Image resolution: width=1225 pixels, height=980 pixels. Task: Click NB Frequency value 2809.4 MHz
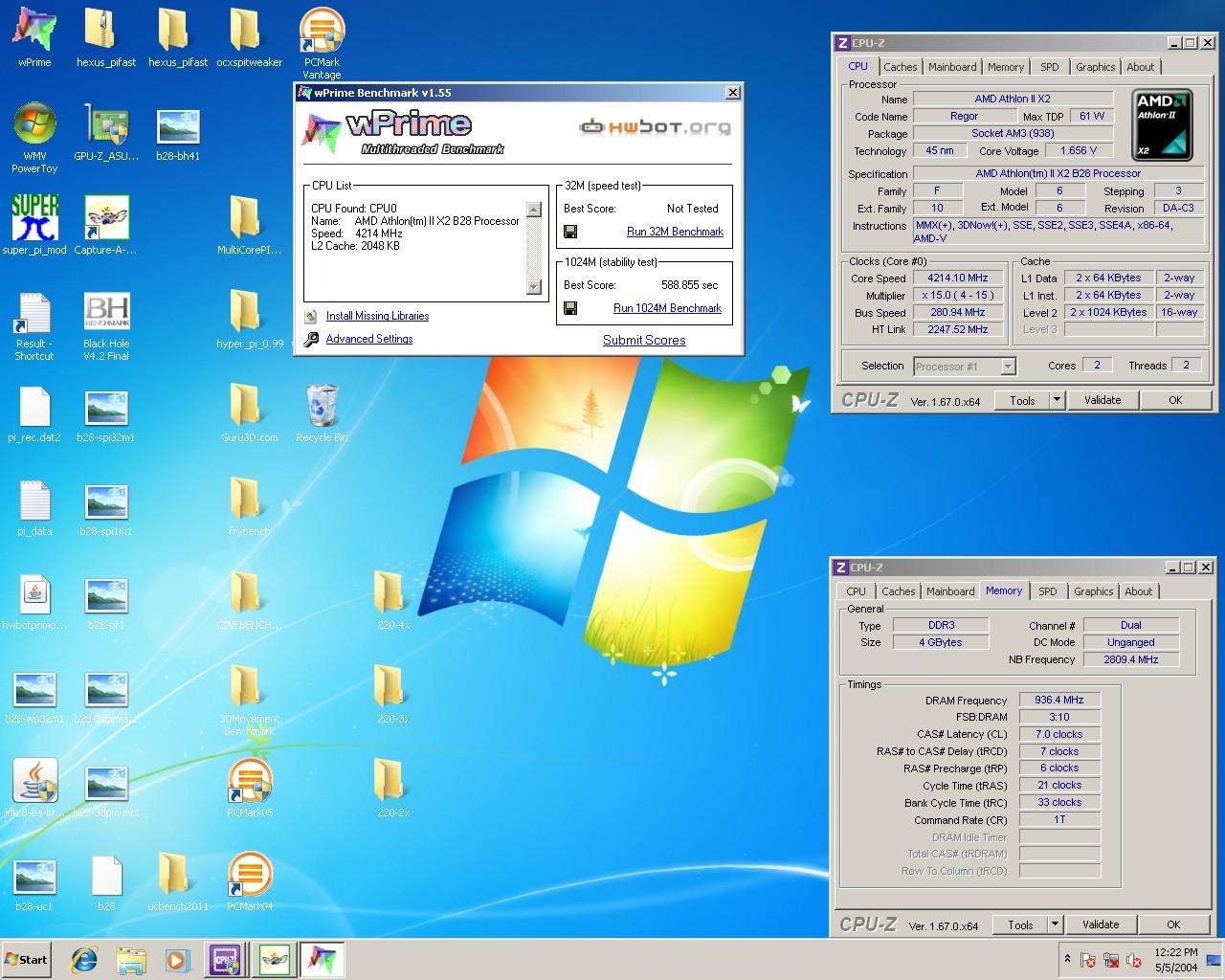pyautogui.click(x=1131, y=659)
